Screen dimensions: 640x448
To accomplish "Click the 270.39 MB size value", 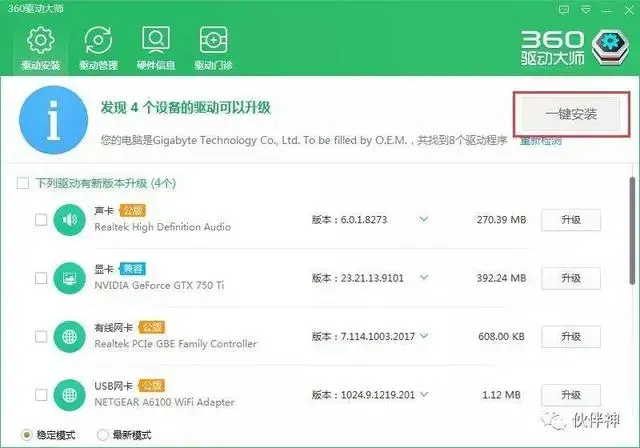I will coord(501,220).
